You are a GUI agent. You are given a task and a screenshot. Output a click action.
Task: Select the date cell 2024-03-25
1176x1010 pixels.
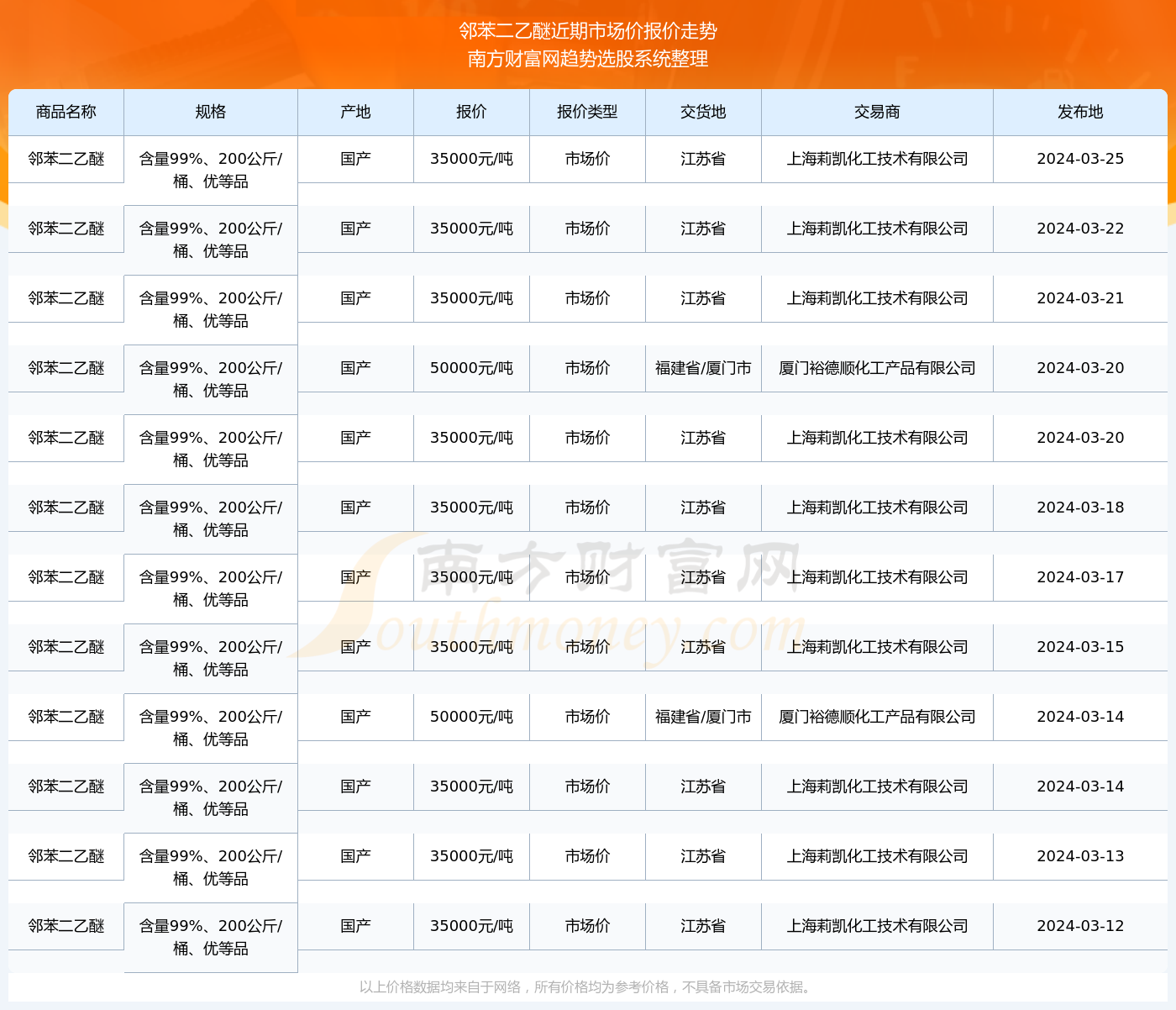(x=1081, y=159)
